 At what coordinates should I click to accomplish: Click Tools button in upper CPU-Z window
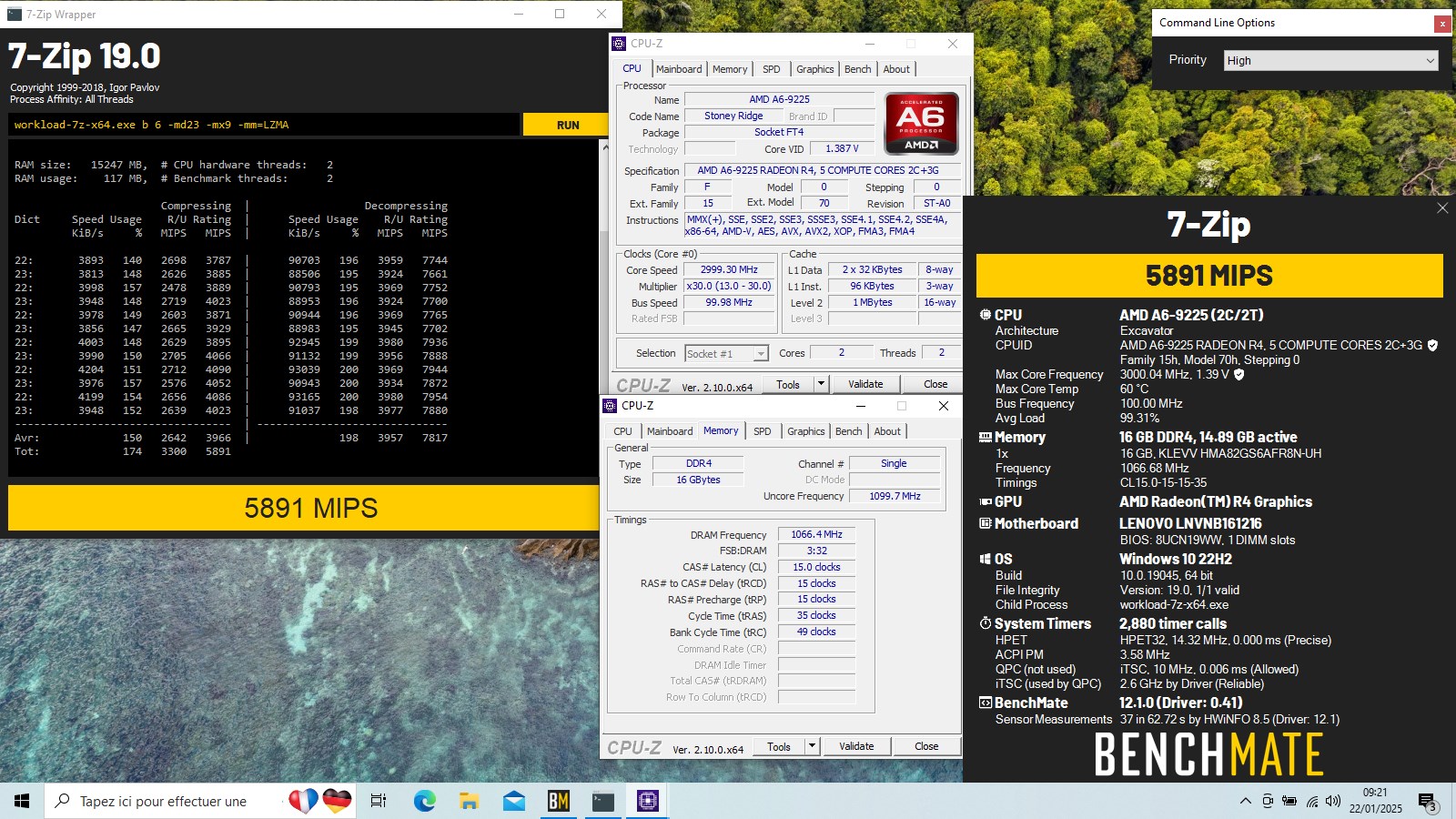(x=788, y=385)
